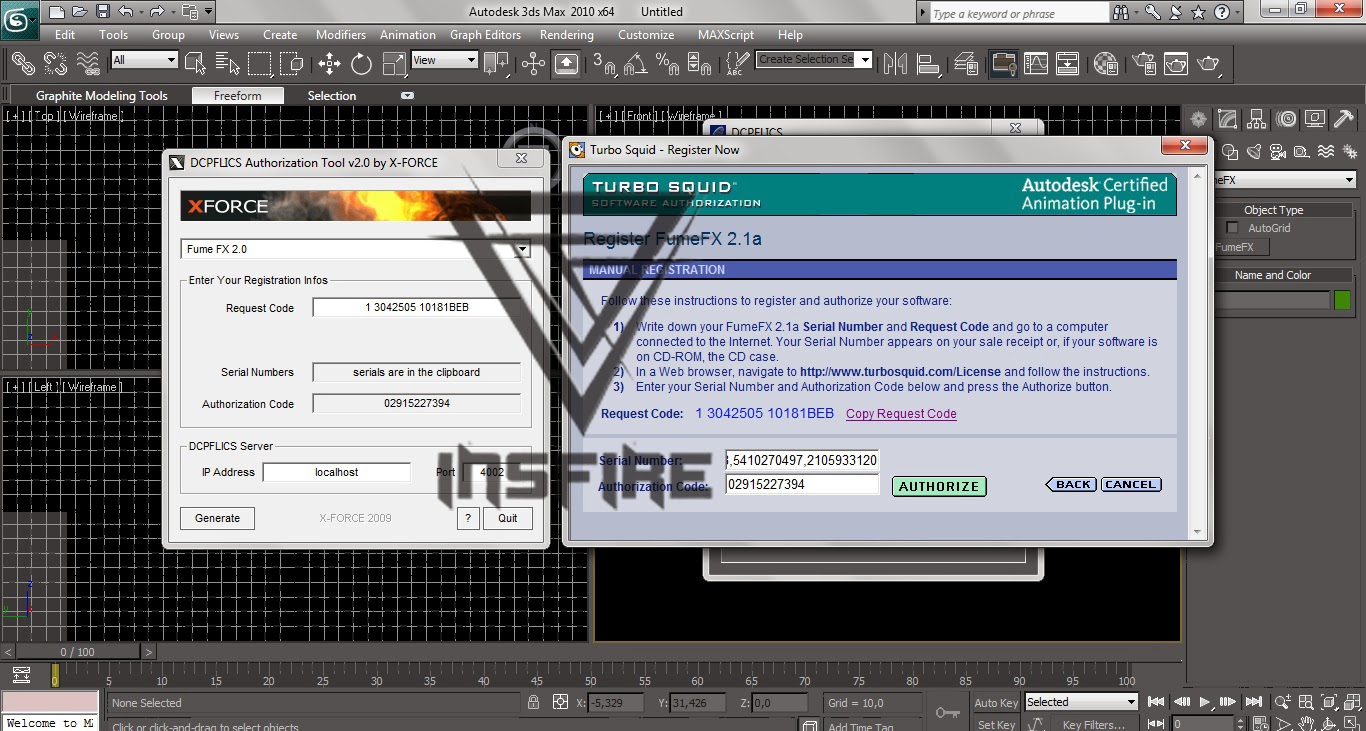Click the Serial Number input field
This screenshot has width=1366, height=731.
pos(802,461)
